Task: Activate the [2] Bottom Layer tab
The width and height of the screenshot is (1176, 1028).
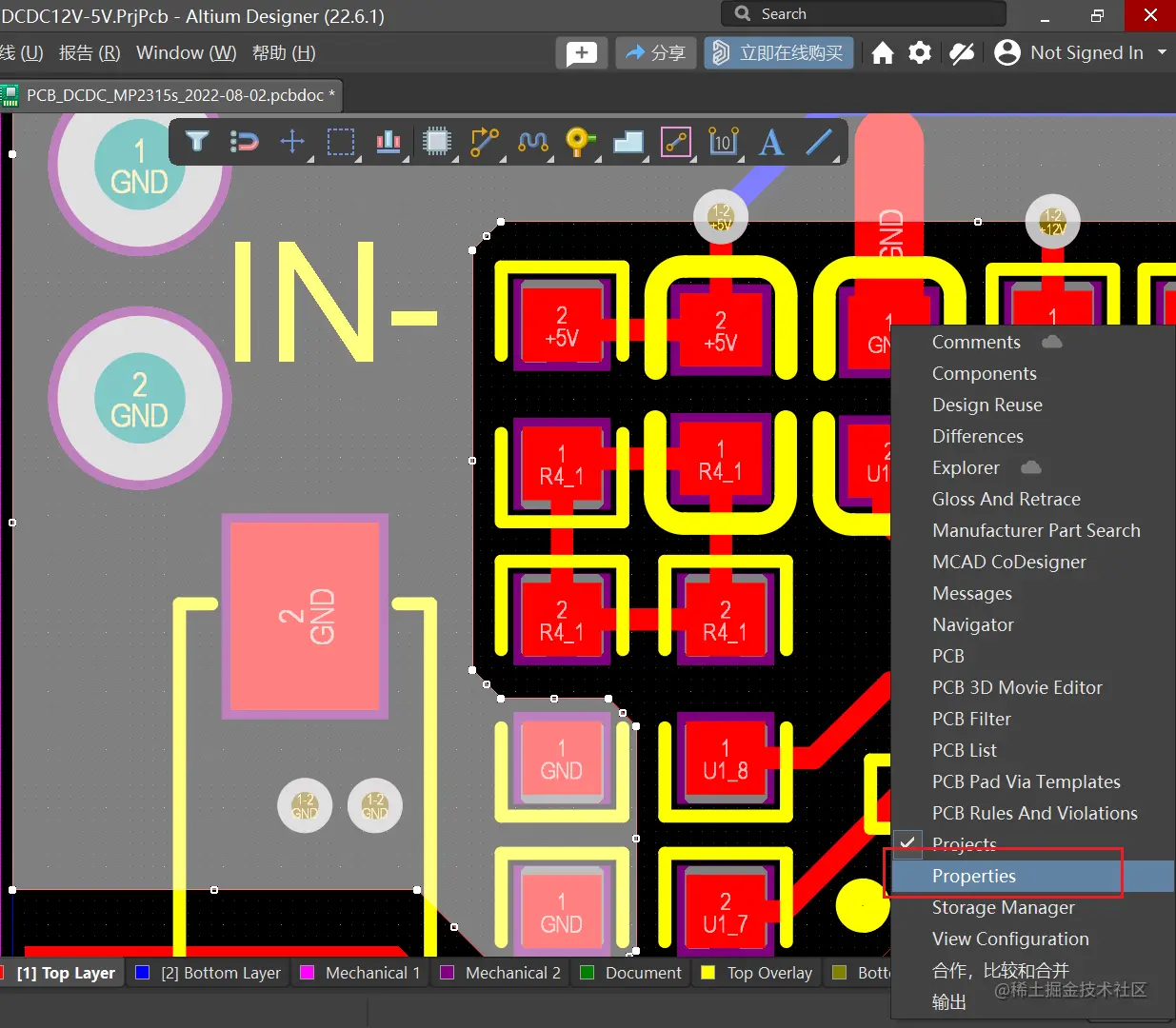Action: coord(209,973)
